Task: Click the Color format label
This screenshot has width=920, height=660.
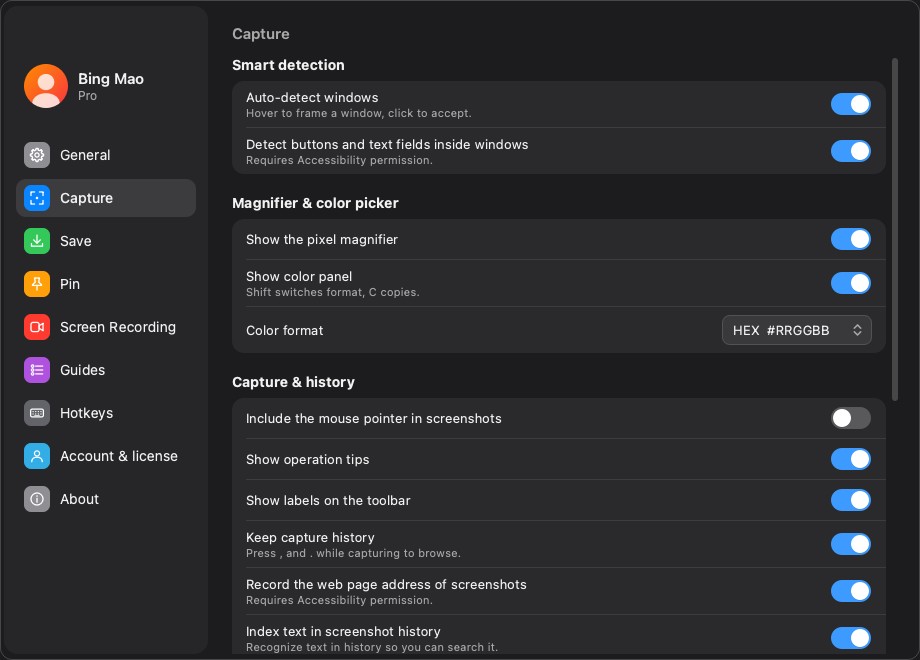Action: pos(285,330)
